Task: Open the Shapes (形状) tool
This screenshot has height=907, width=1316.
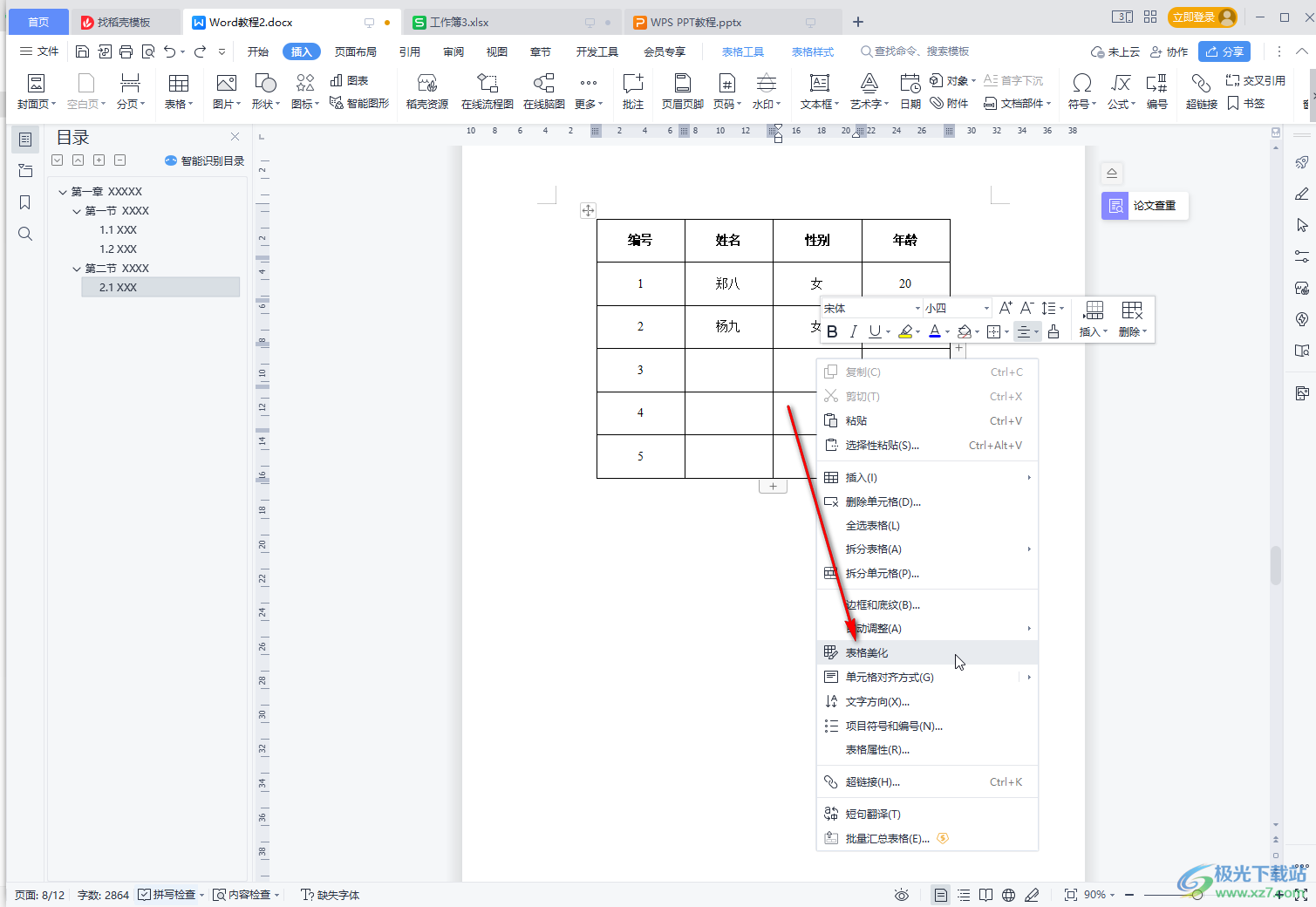Action: pyautogui.click(x=265, y=92)
